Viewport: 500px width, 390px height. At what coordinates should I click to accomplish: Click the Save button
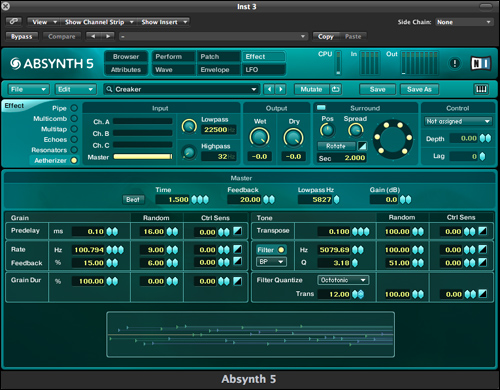point(377,89)
